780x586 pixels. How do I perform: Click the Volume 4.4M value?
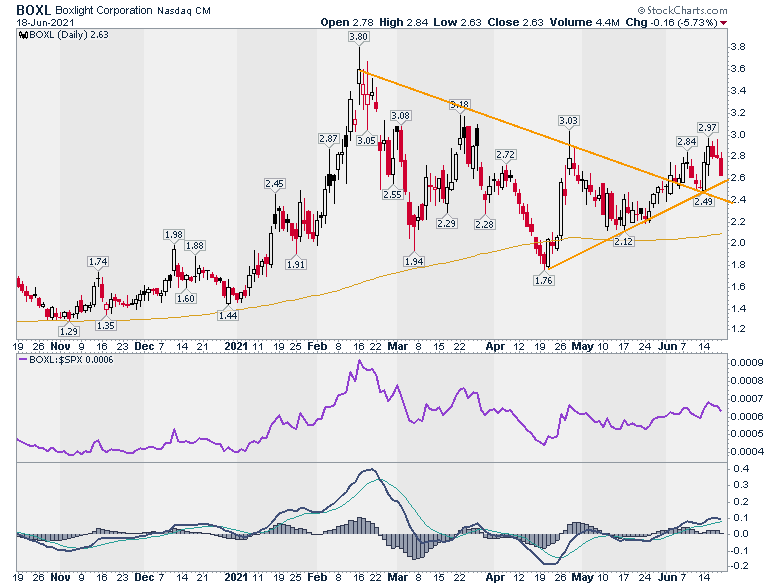point(585,22)
